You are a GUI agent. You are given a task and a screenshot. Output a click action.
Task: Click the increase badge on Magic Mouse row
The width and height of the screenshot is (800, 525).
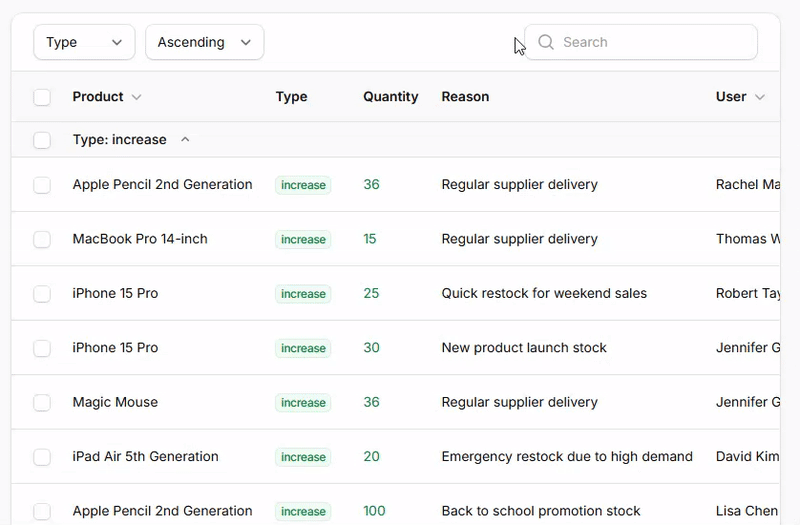click(x=303, y=403)
